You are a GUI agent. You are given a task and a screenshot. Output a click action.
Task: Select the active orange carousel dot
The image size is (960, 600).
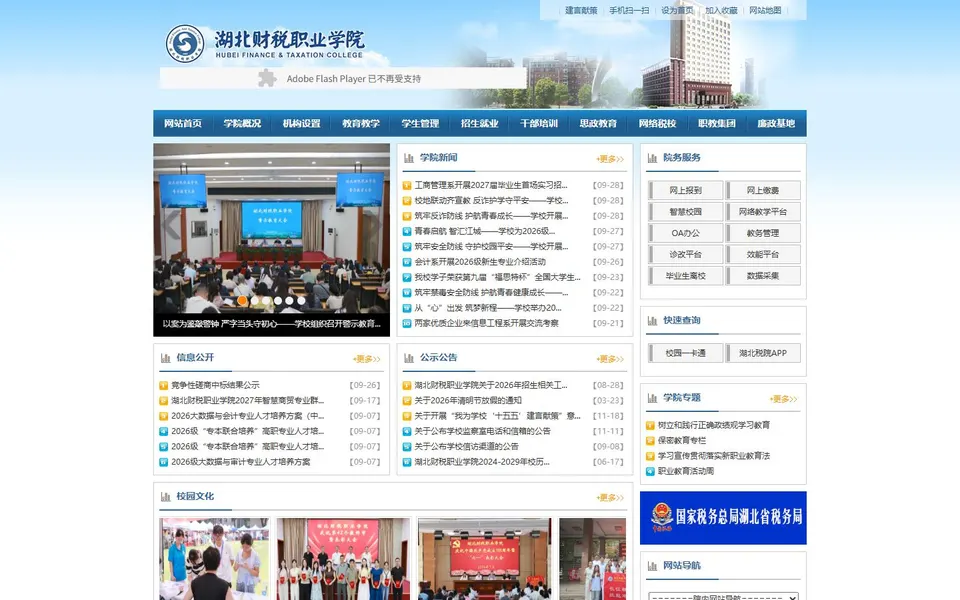(x=242, y=301)
